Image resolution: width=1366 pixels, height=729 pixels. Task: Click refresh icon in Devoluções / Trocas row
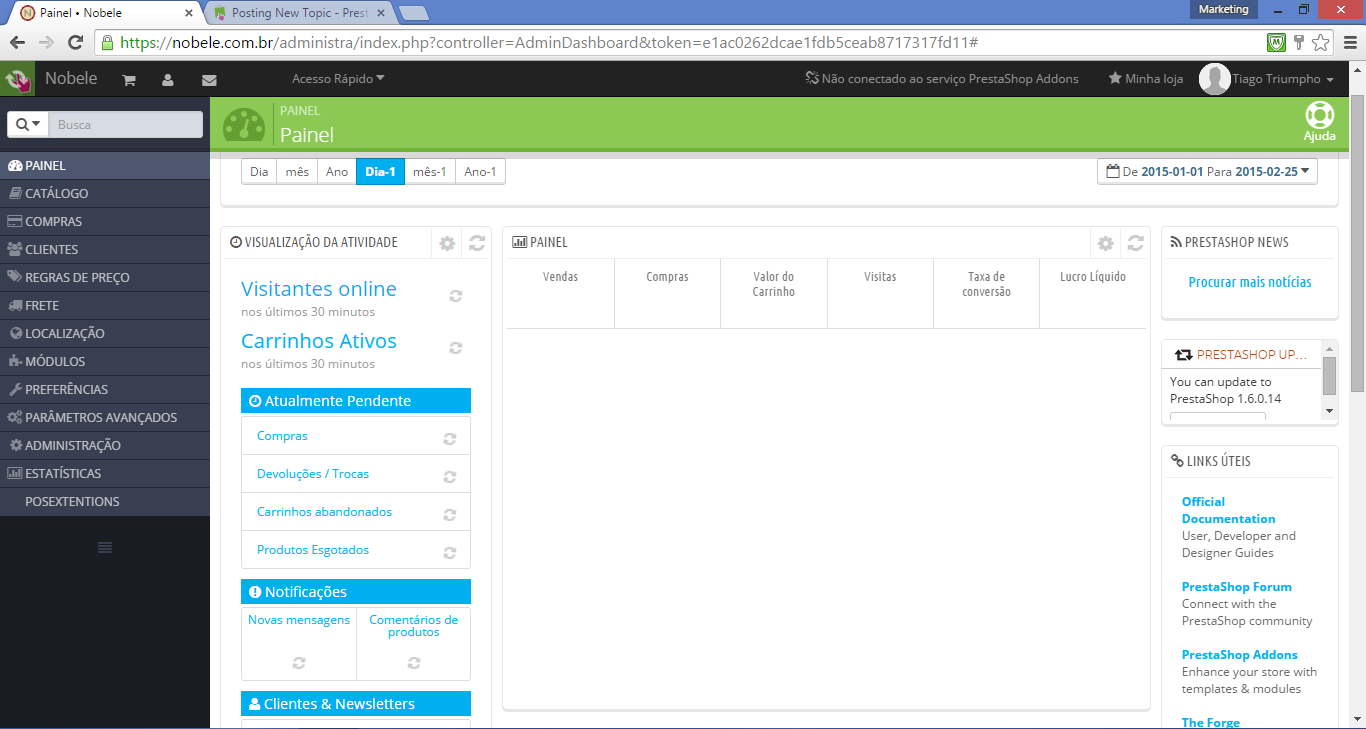click(450, 476)
